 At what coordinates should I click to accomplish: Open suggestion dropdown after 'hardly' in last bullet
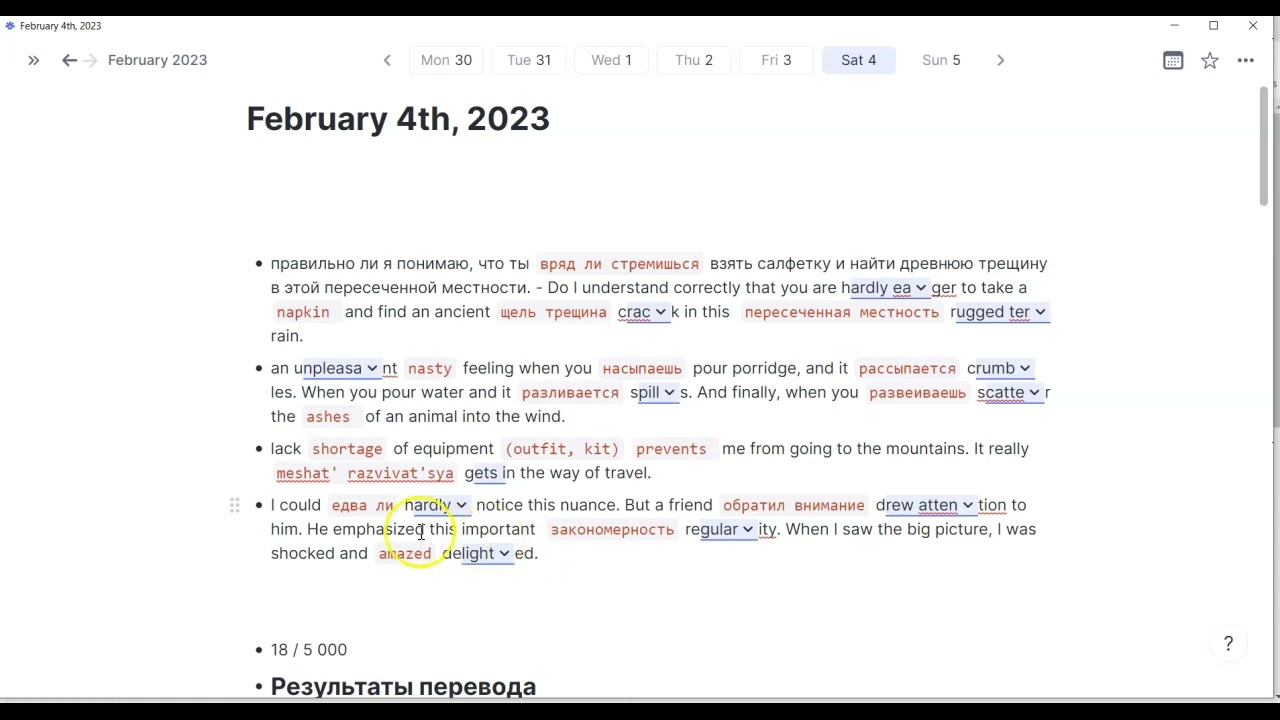(x=461, y=505)
